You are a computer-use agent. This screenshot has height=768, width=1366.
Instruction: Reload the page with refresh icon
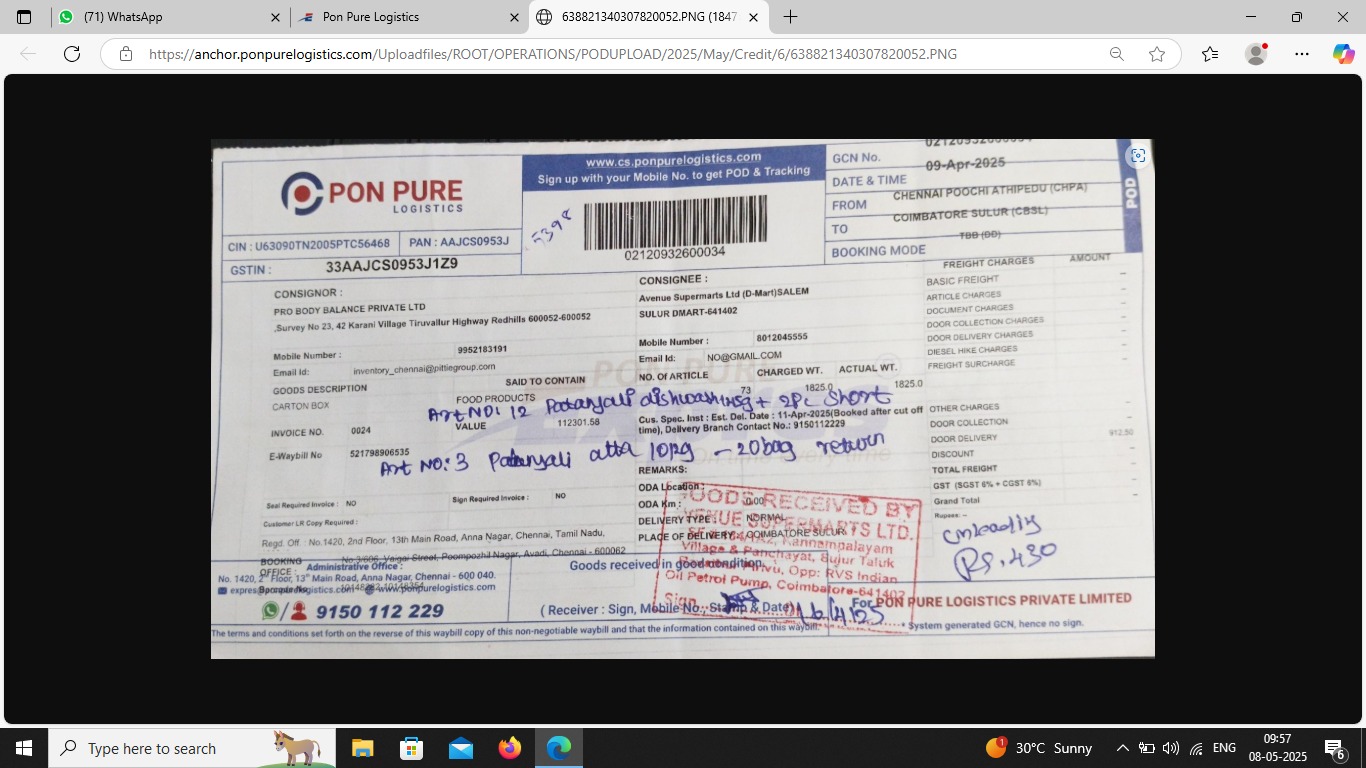(72, 54)
